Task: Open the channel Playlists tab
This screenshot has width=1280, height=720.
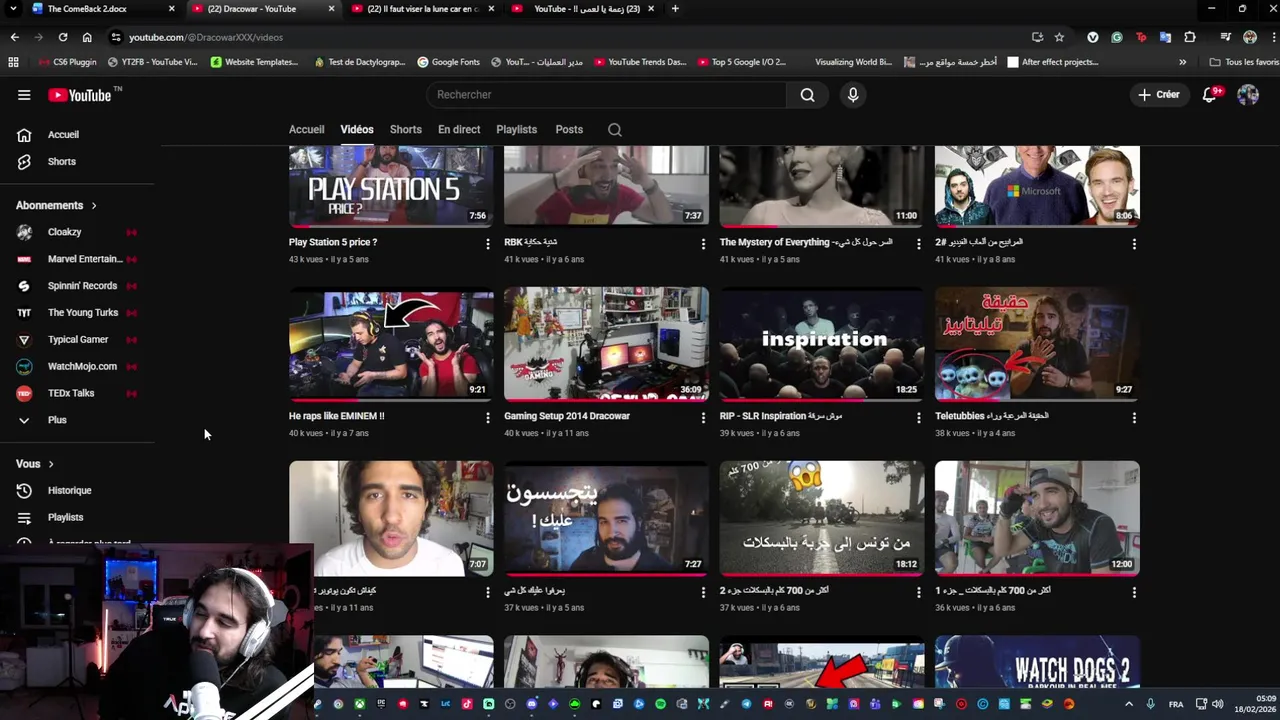Action: click(x=516, y=130)
